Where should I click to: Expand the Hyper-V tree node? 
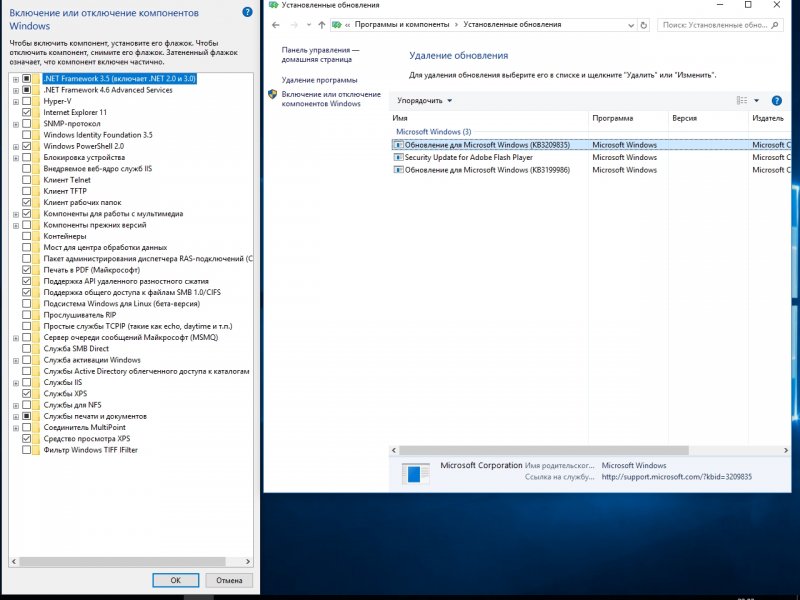[x=16, y=102]
